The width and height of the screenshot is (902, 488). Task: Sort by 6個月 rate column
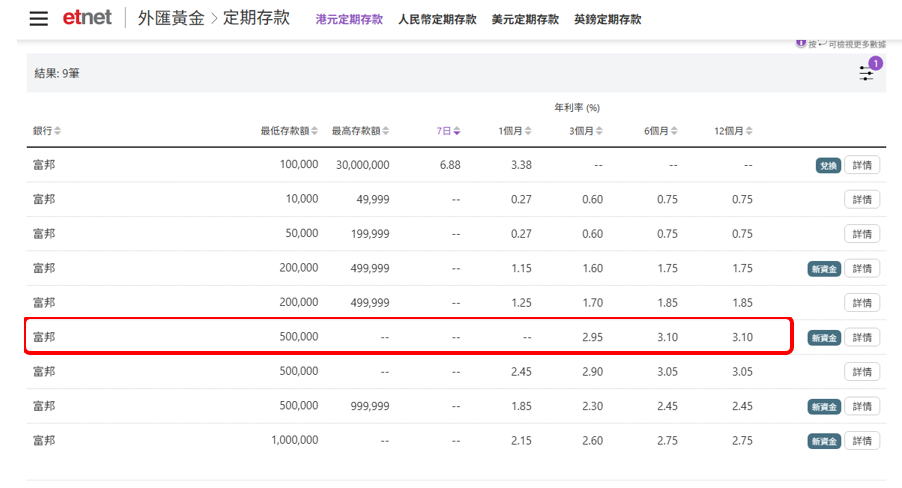click(660, 131)
